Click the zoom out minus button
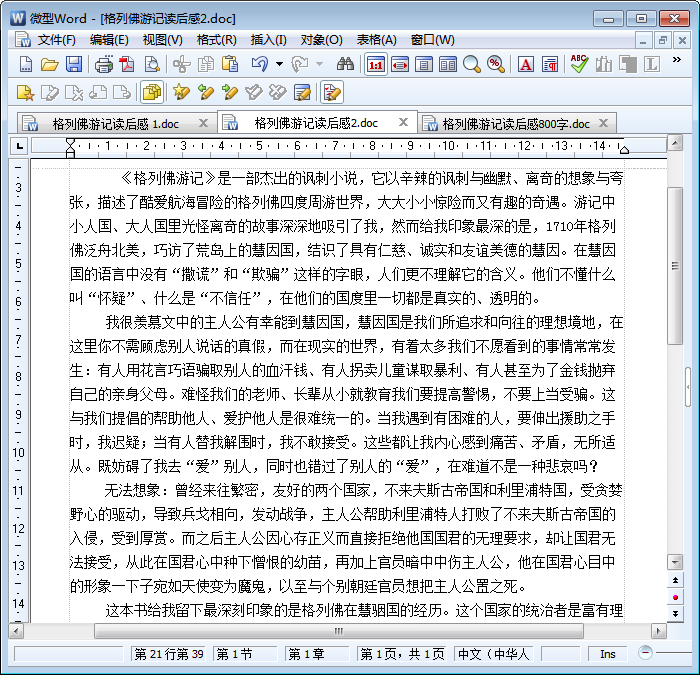 click(x=645, y=652)
